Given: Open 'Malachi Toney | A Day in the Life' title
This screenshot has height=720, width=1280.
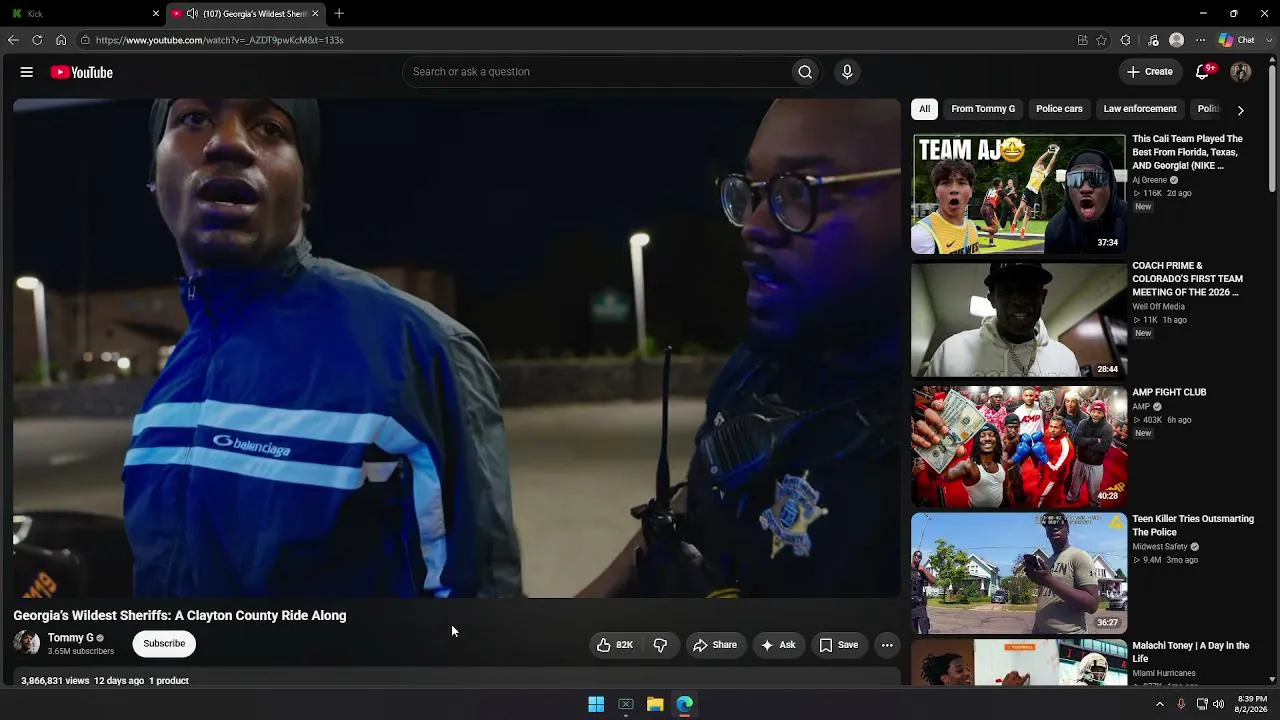Looking at the screenshot, I should (x=1191, y=652).
